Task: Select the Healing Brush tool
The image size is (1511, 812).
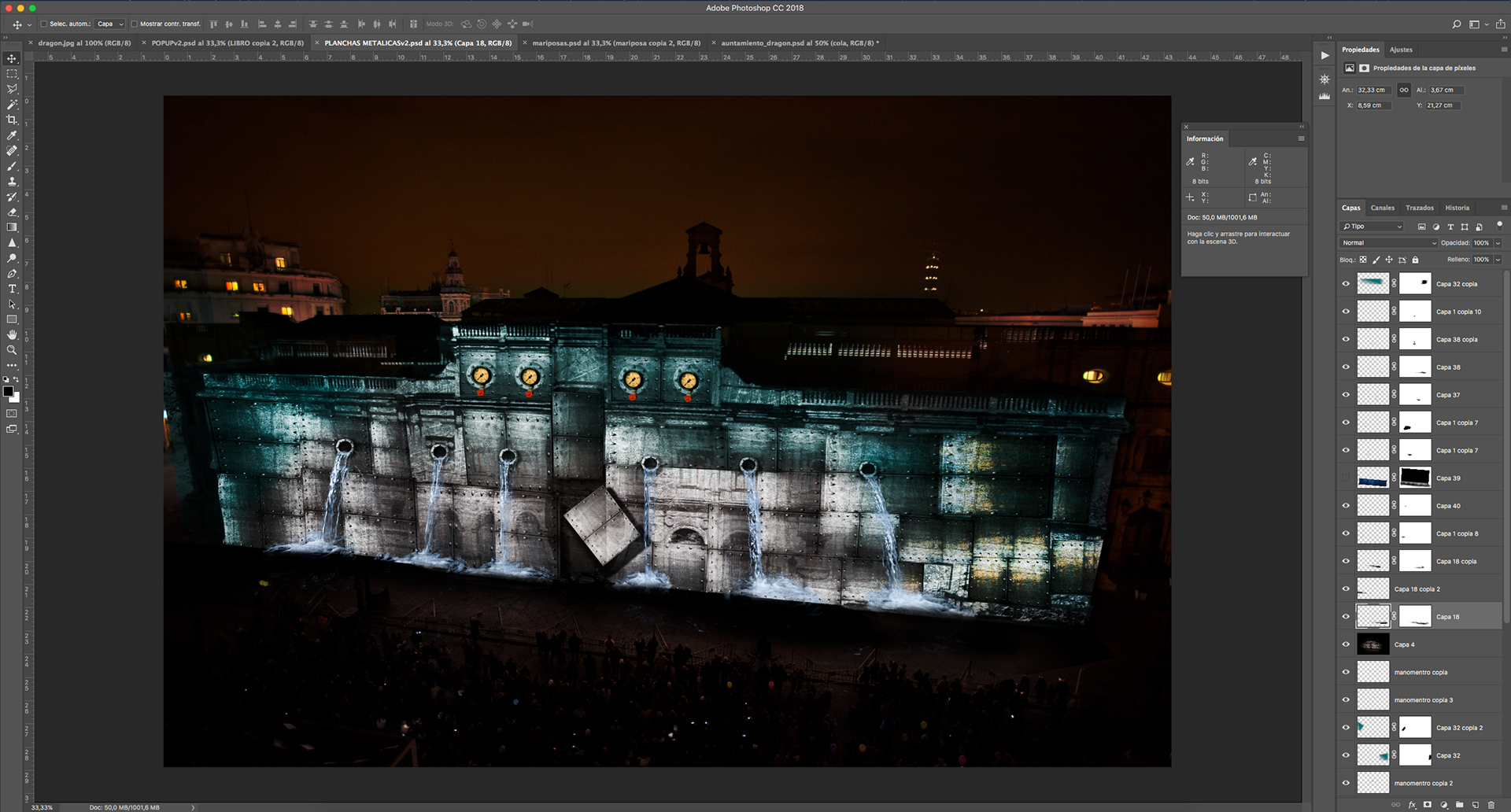Action: tap(12, 150)
